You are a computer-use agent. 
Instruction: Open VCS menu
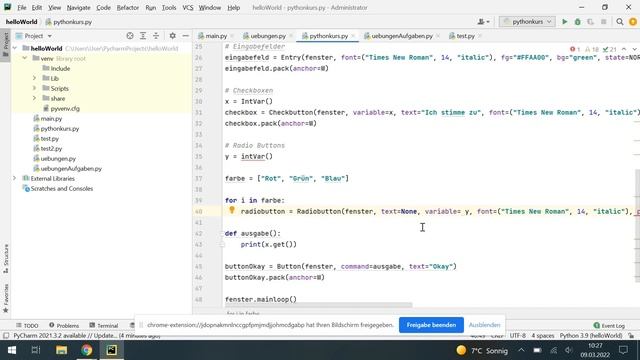pyautogui.click(x=188, y=7)
